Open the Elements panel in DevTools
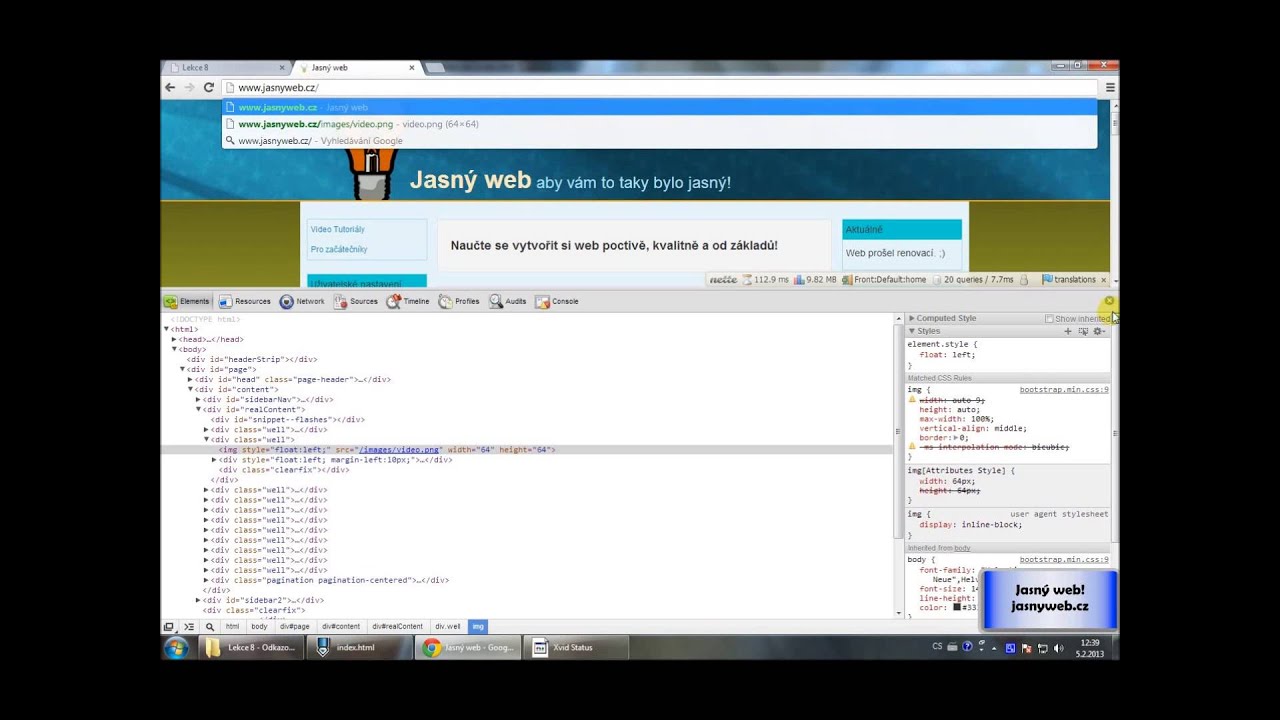1280x720 pixels. 187,301
